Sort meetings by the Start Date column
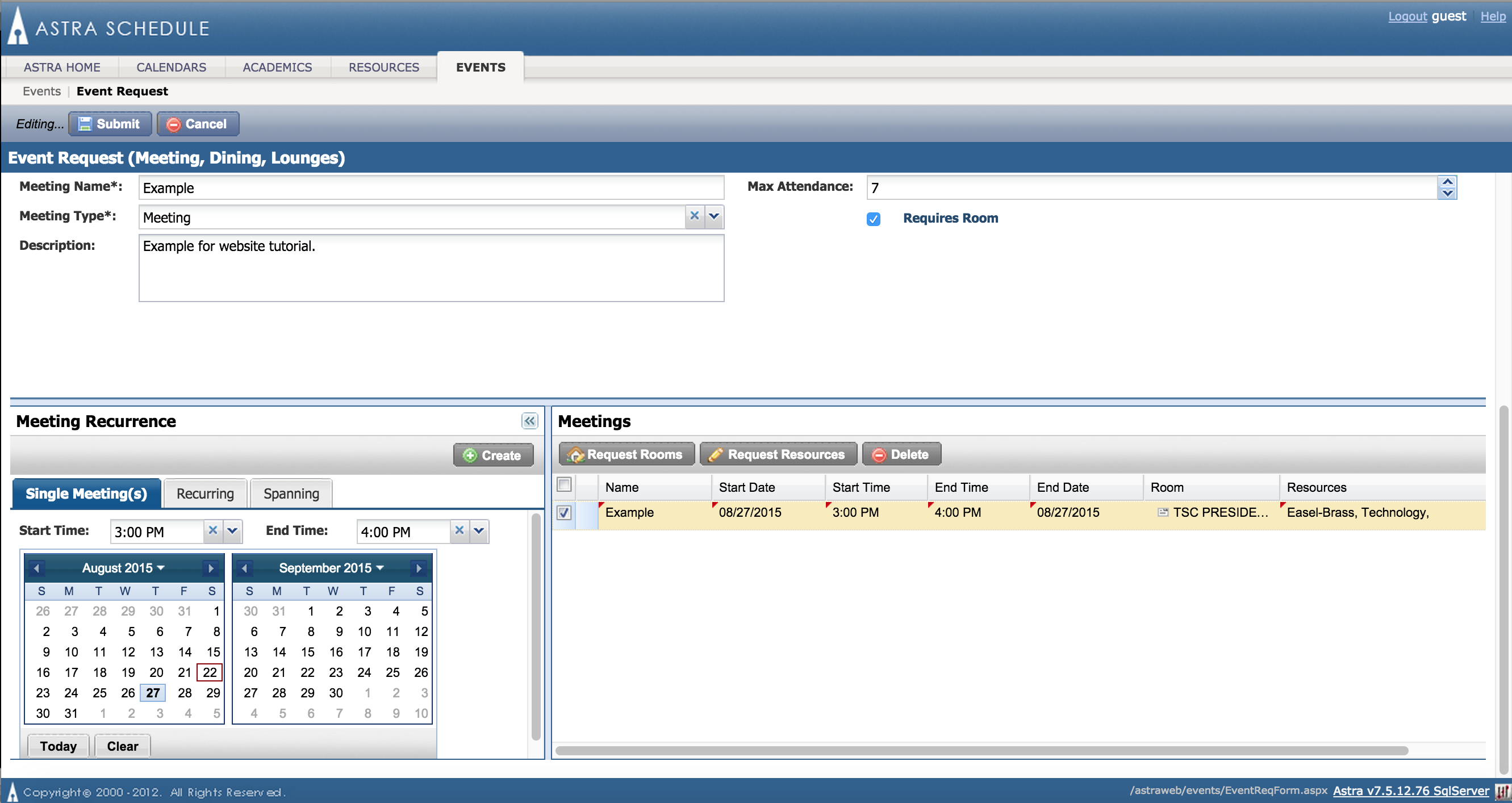The width and height of the screenshot is (1512, 803). coord(768,487)
